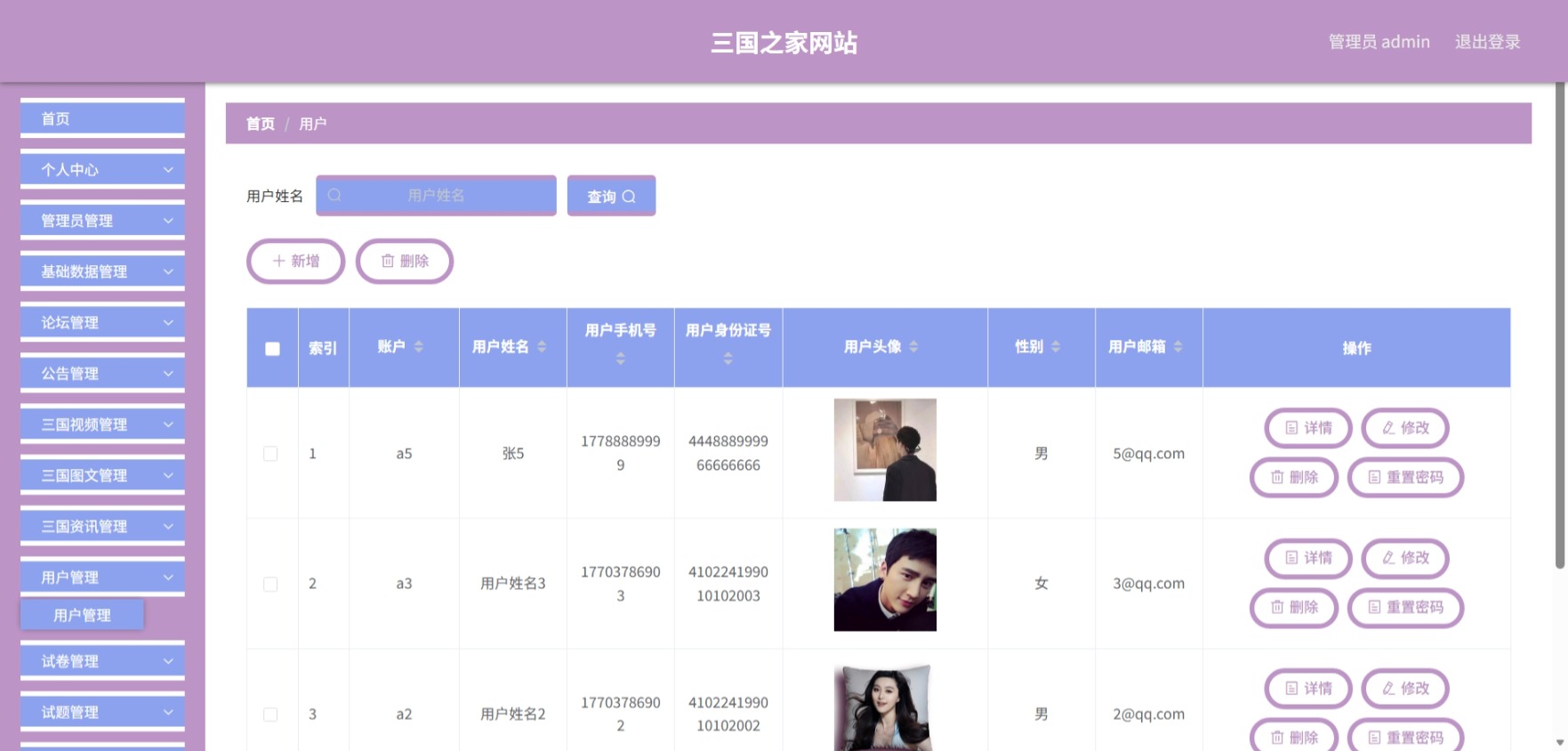The image size is (1568, 751).
Task: Click name cell 张5
Action: coord(513,454)
